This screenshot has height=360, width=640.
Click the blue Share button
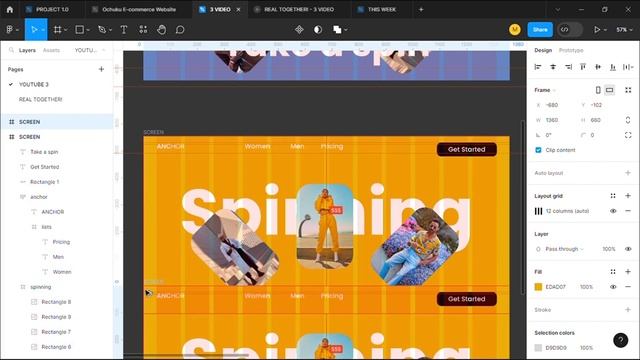click(x=540, y=29)
